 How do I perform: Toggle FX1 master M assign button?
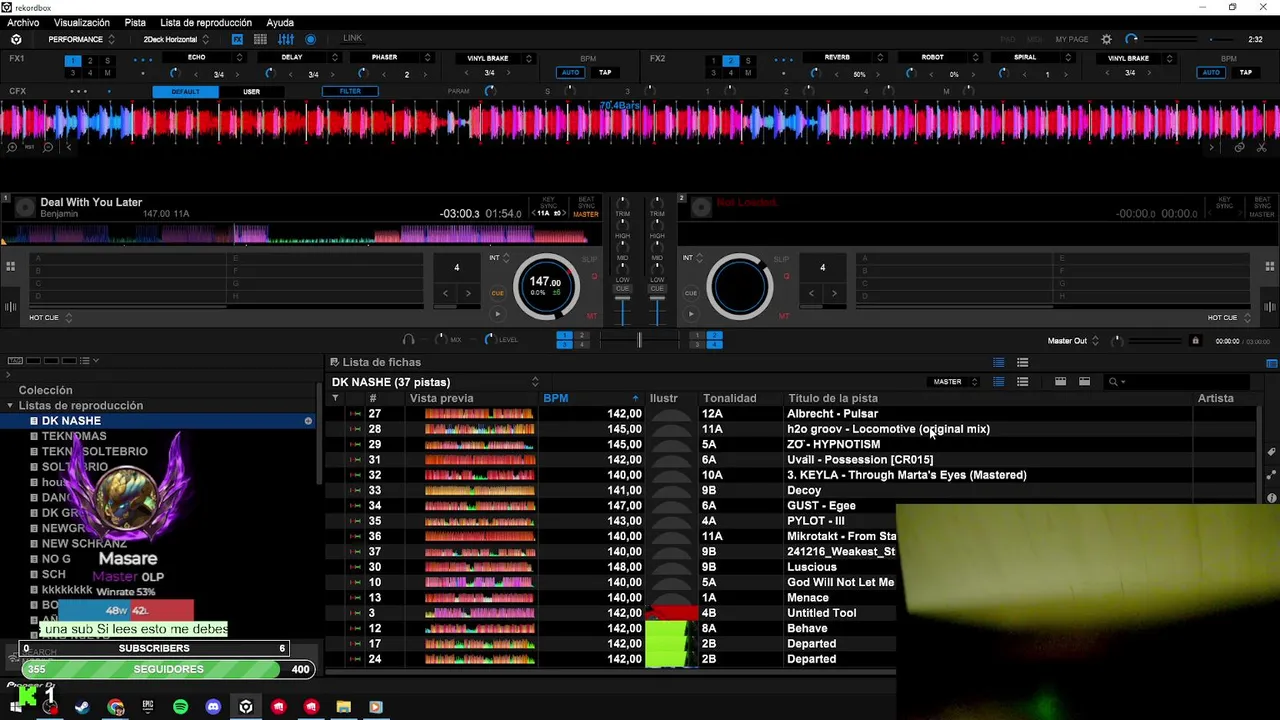coord(108,73)
